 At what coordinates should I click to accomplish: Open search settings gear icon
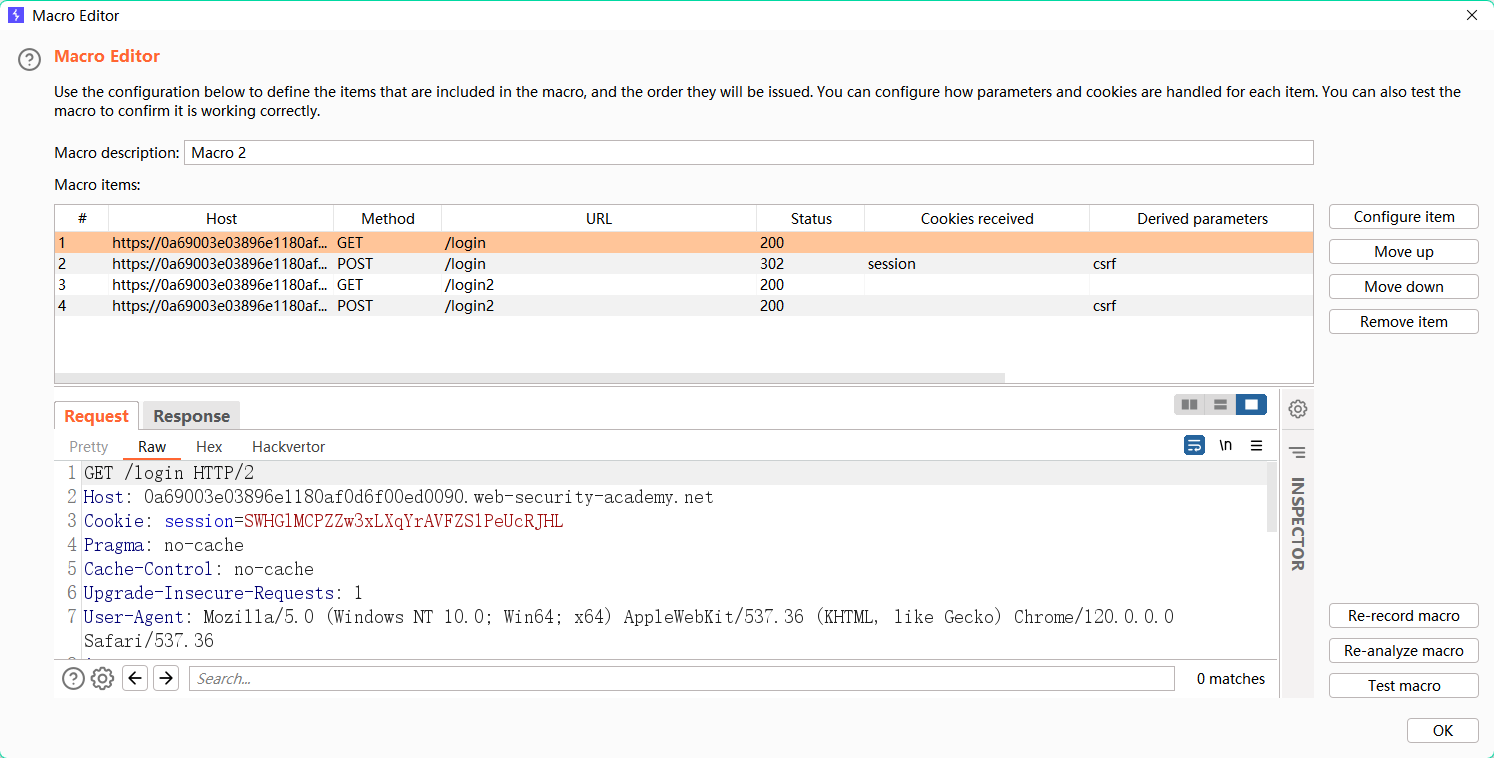[x=102, y=679]
